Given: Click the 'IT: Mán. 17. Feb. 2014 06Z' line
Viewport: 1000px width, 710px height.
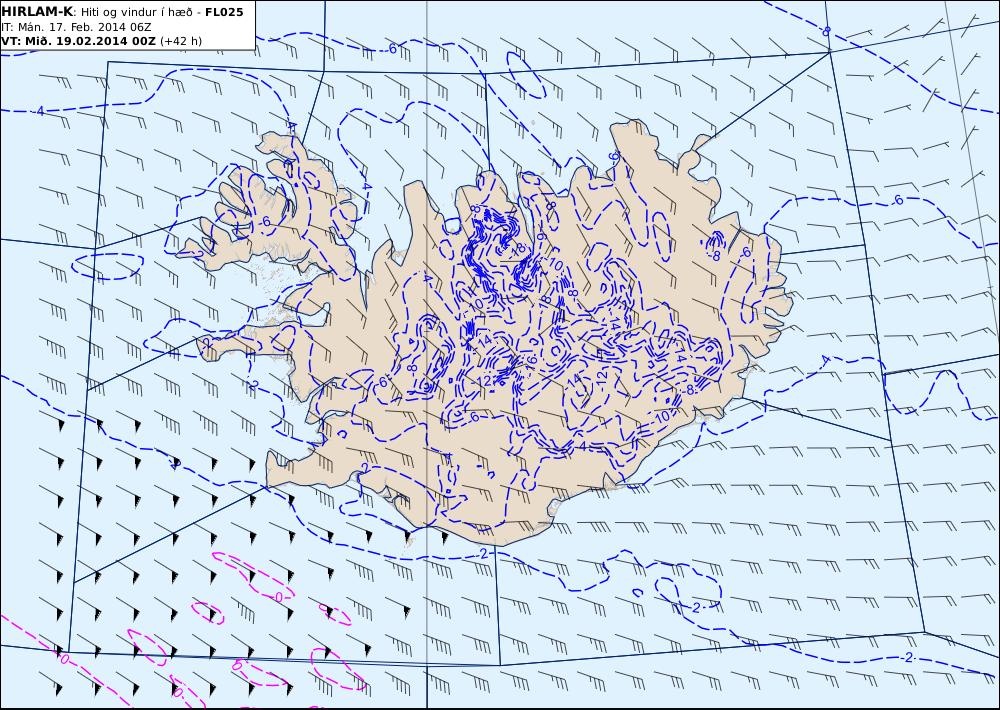Looking at the screenshot, I should tap(76, 27).
